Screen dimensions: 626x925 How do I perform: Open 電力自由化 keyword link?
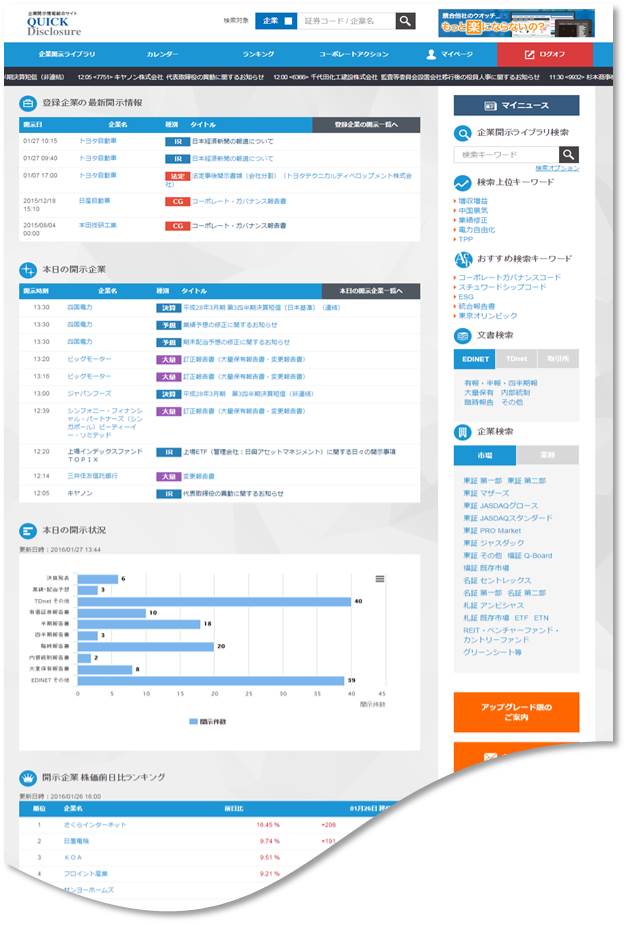(x=477, y=230)
